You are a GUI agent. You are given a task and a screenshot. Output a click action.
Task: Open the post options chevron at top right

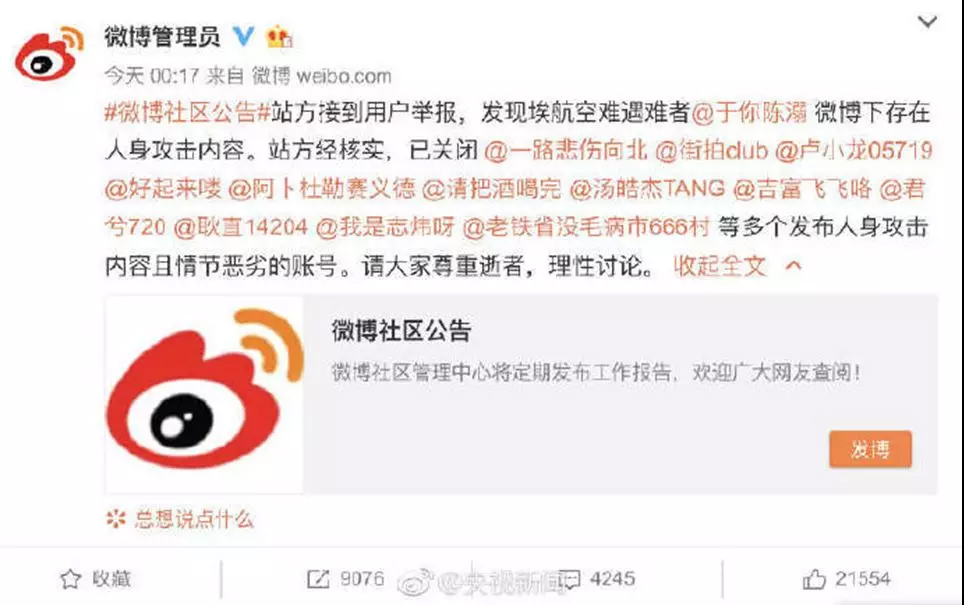[x=927, y=22]
